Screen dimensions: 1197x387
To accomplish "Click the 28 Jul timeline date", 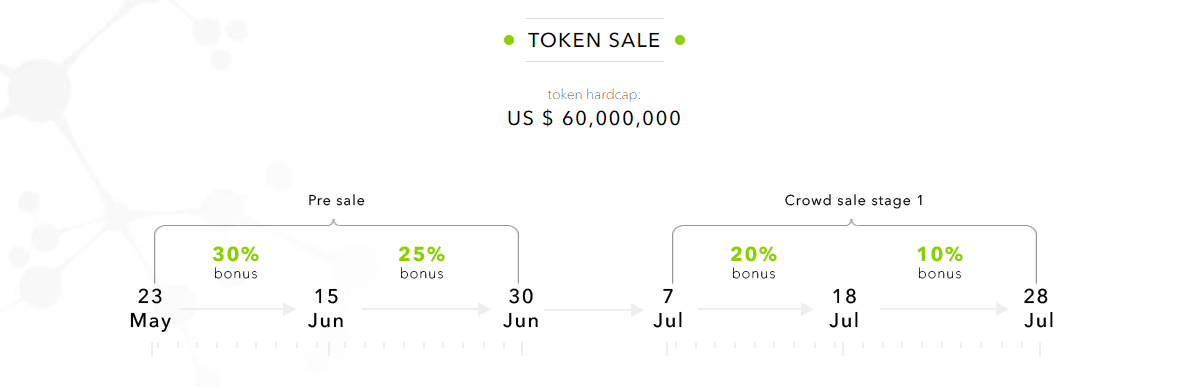I will coord(1038,308).
